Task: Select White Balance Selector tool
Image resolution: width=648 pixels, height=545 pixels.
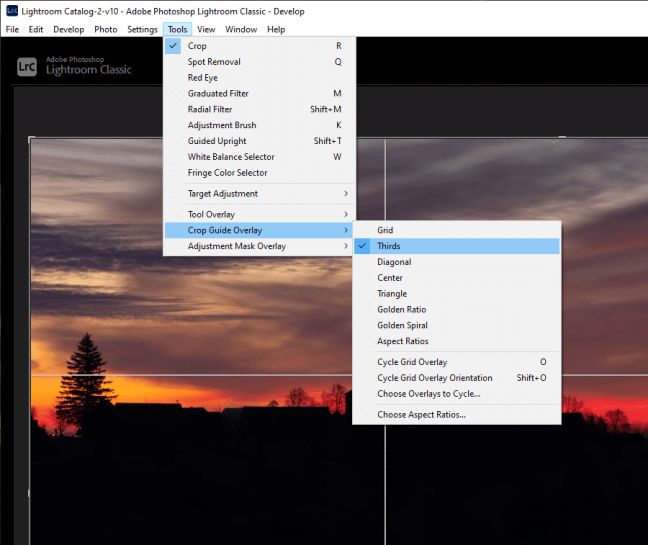Action: point(231,157)
